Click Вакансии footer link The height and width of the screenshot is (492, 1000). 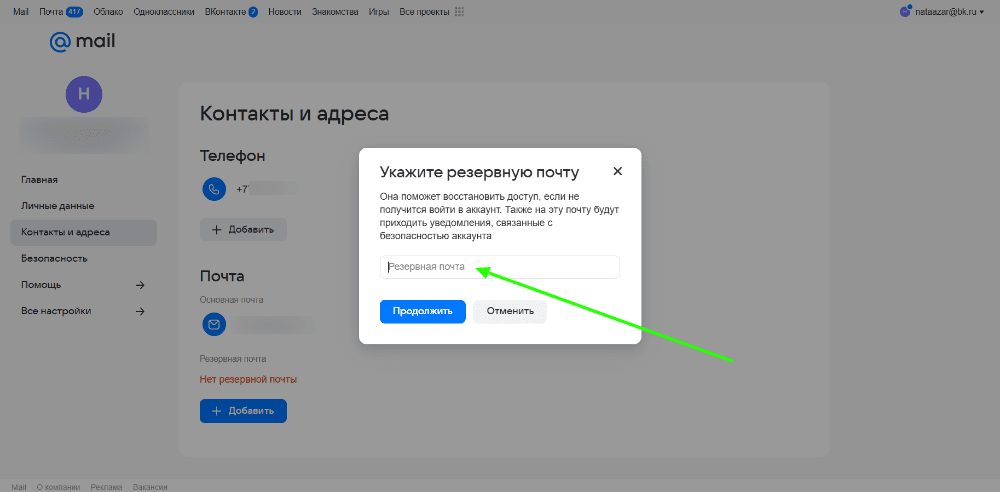(150, 487)
